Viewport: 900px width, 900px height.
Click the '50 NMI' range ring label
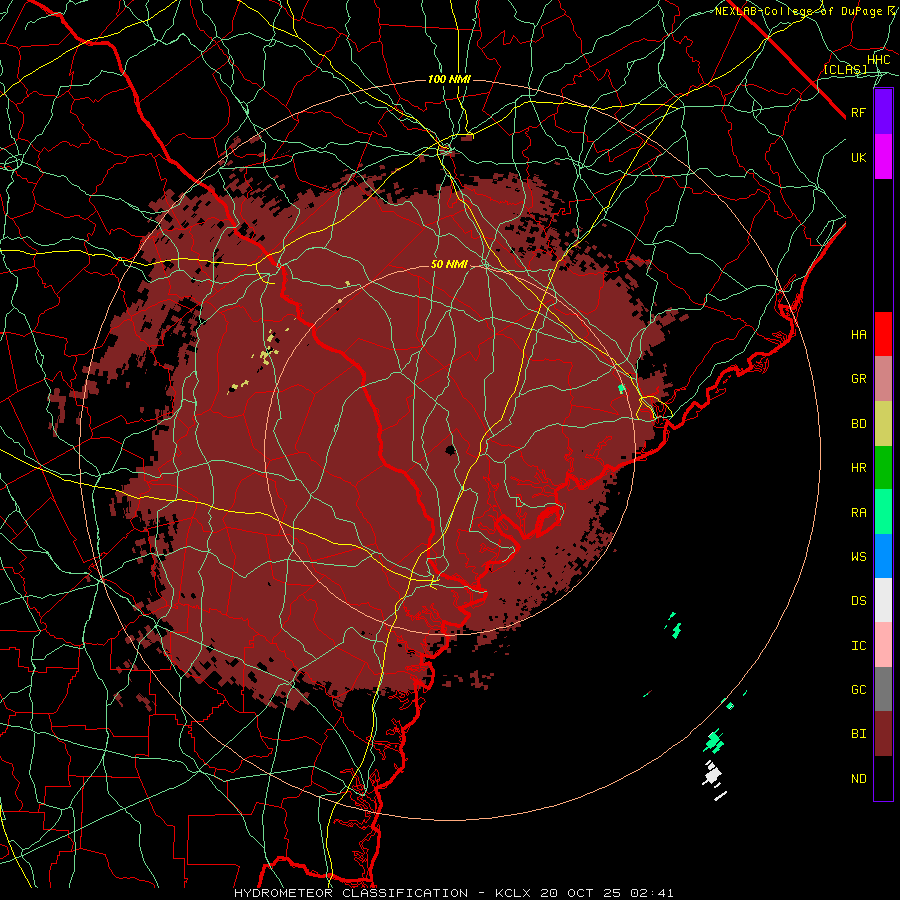click(x=449, y=265)
